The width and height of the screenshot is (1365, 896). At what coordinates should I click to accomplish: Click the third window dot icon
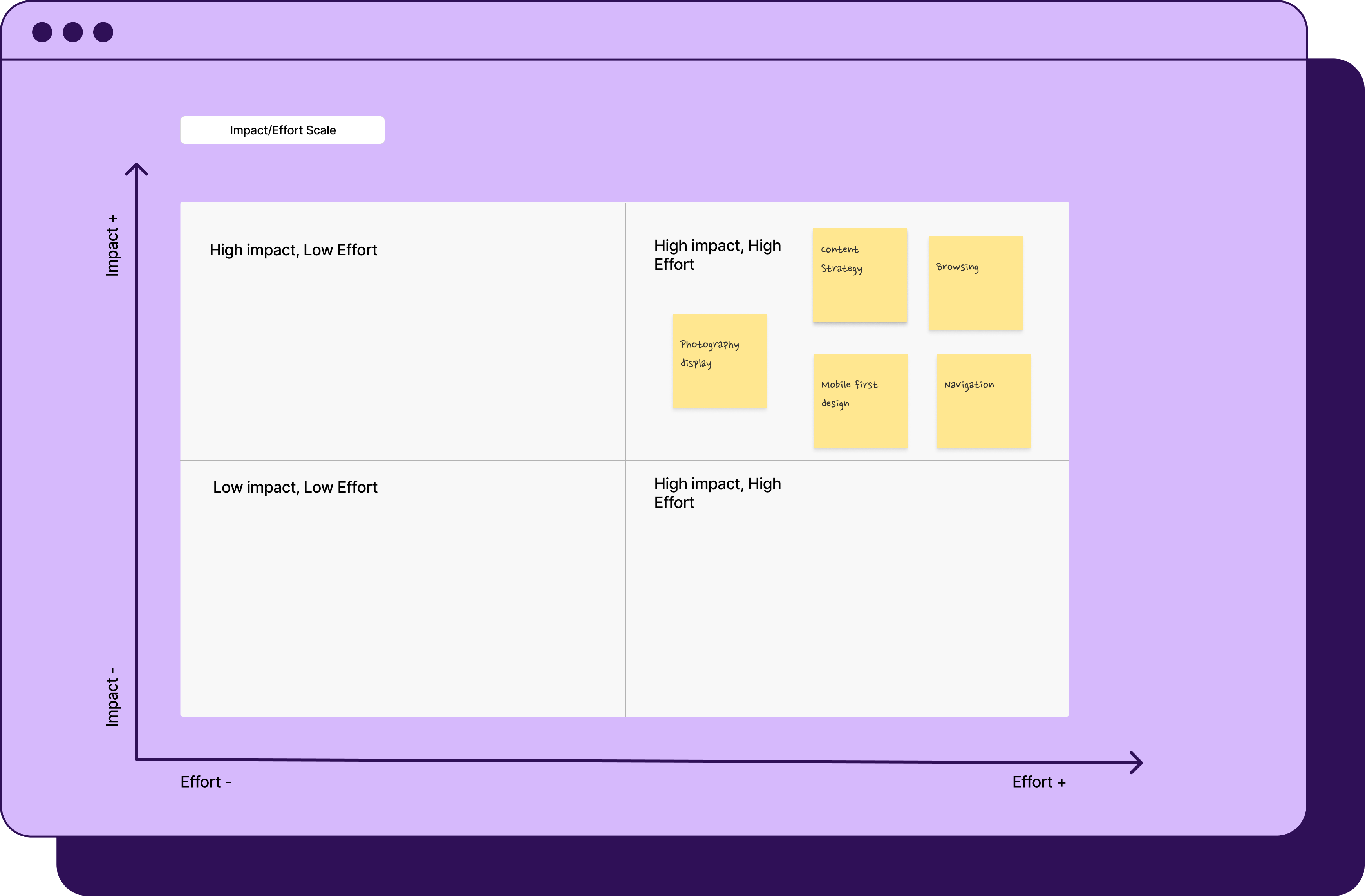pos(103,32)
